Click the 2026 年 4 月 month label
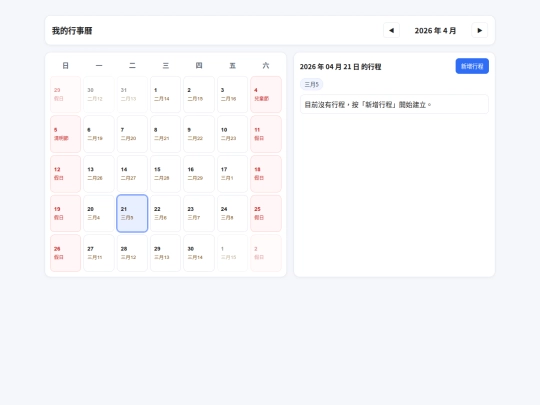The width and height of the screenshot is (540, 405). coord(435,31)
